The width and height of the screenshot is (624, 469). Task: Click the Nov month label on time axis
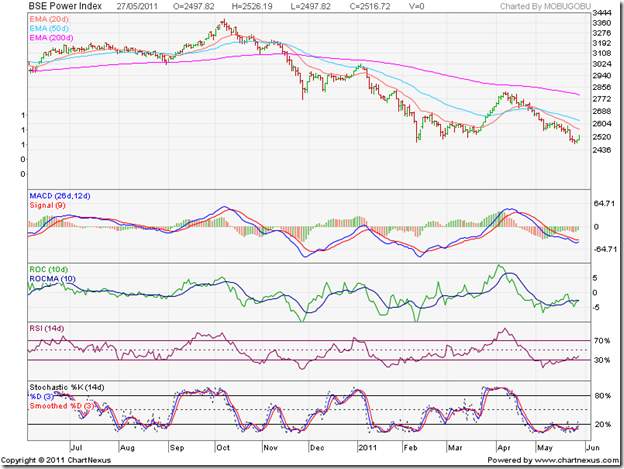coord(270,448)
